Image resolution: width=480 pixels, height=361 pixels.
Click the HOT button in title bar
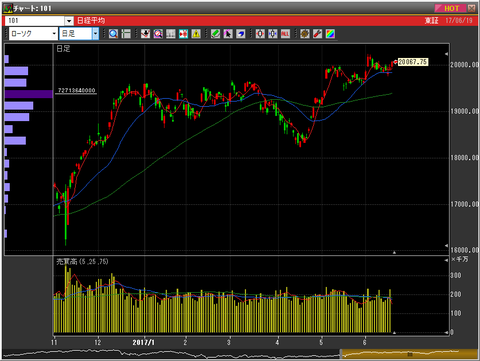pyautogui.click(x=450, y=8)
